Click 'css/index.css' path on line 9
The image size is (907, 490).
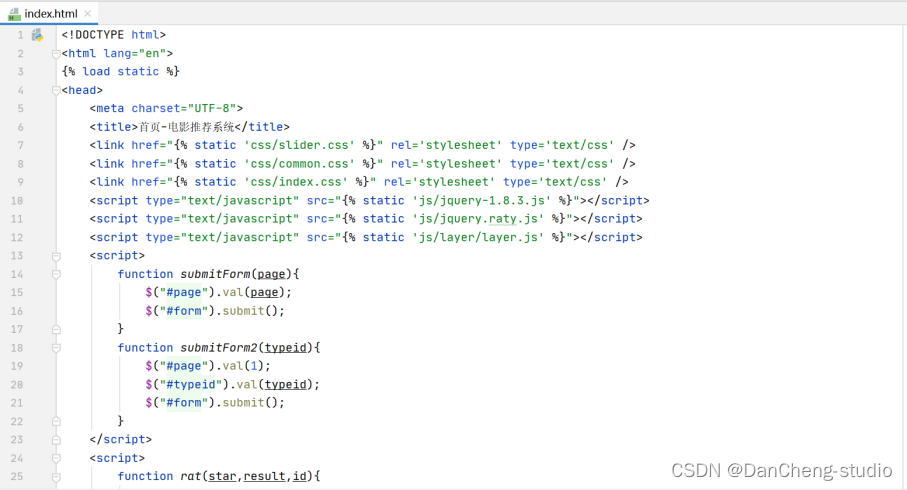pyautogui.click(x=296, y=182)
